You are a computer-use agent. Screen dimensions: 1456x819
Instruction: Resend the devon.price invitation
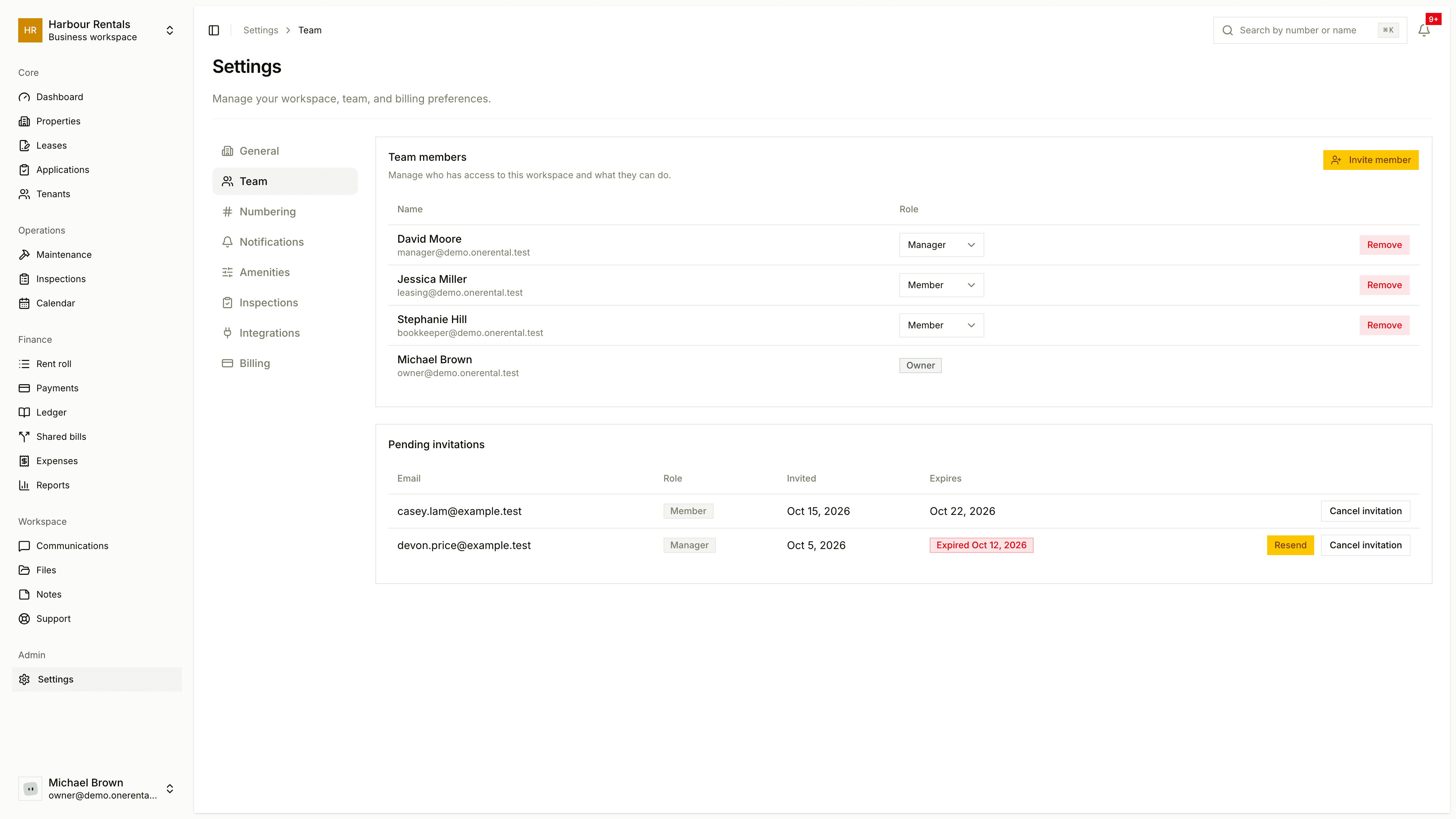click(x=1290, y=545)
